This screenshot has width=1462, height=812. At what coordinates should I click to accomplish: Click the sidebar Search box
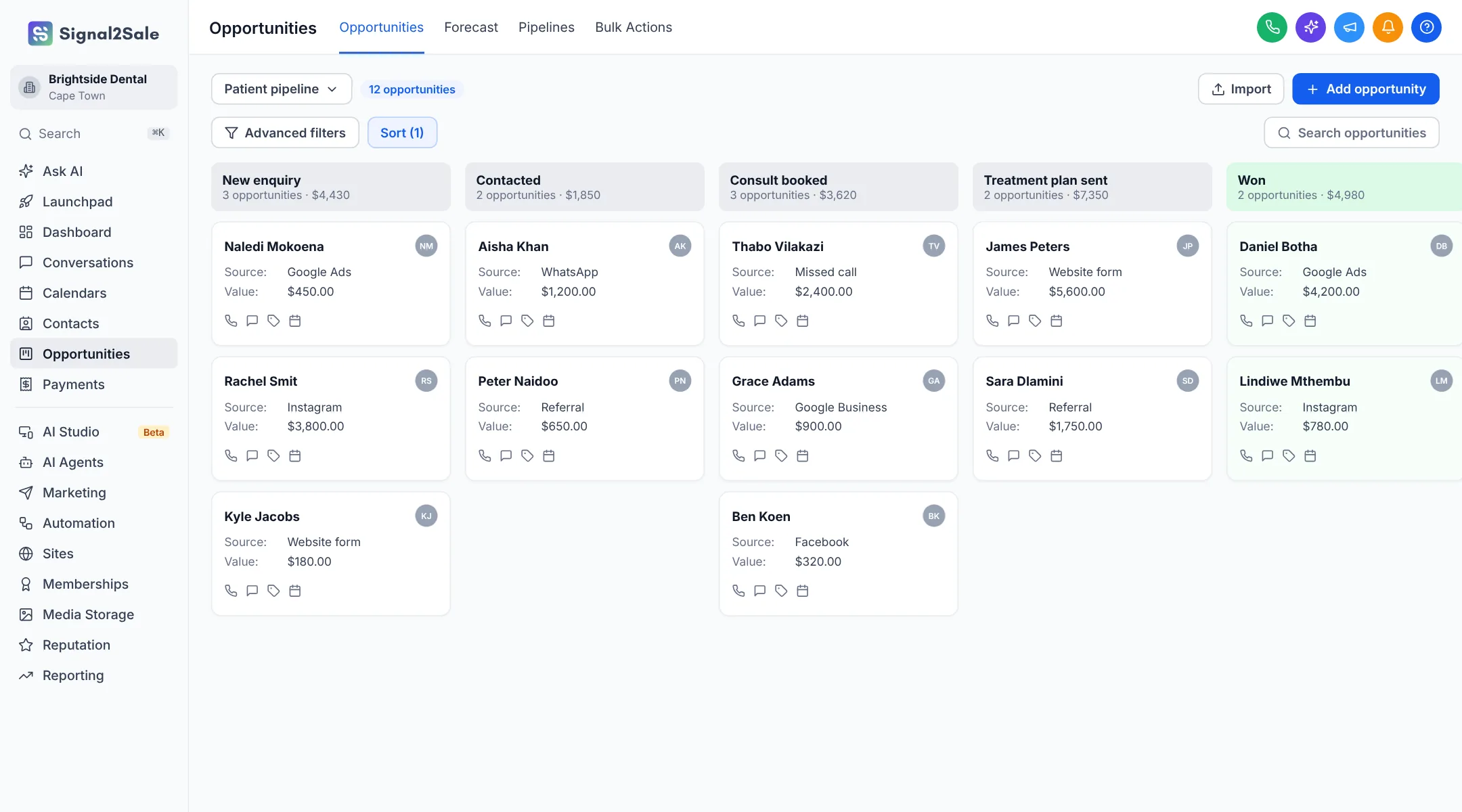tap(94, 133)
